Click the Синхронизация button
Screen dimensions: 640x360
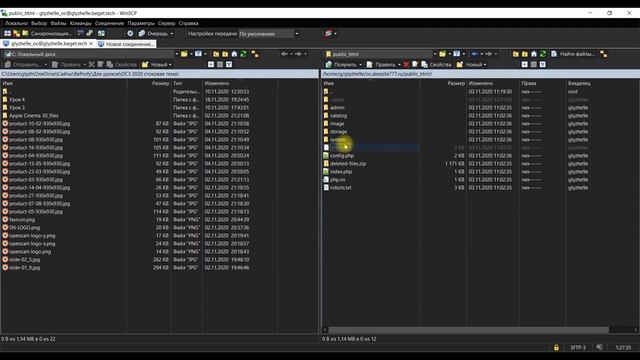coord(47,33)
